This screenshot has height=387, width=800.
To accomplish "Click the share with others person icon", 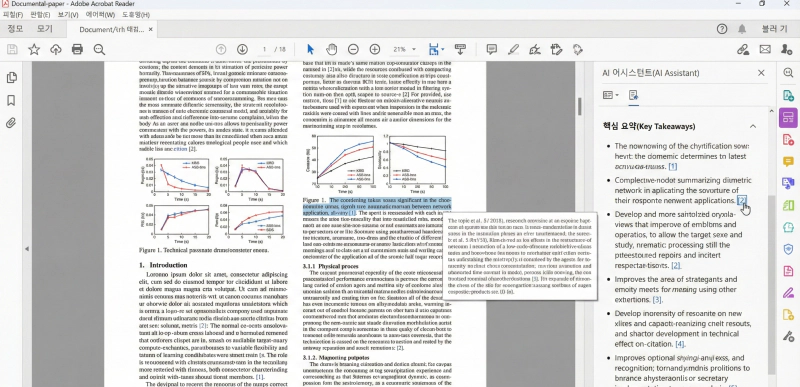I will click(x=786, y=49).
